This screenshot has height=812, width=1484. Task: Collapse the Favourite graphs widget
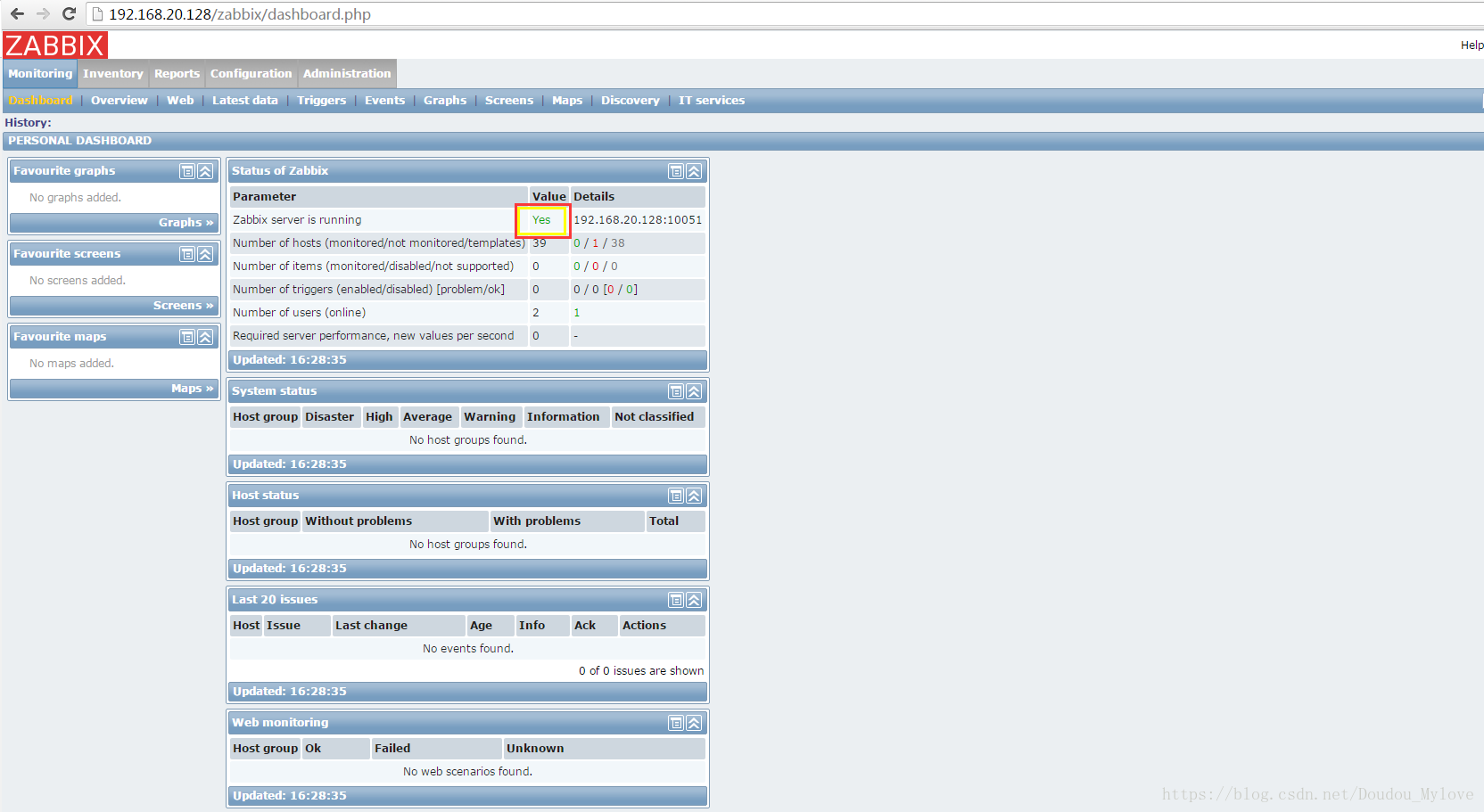coord(205,171)
